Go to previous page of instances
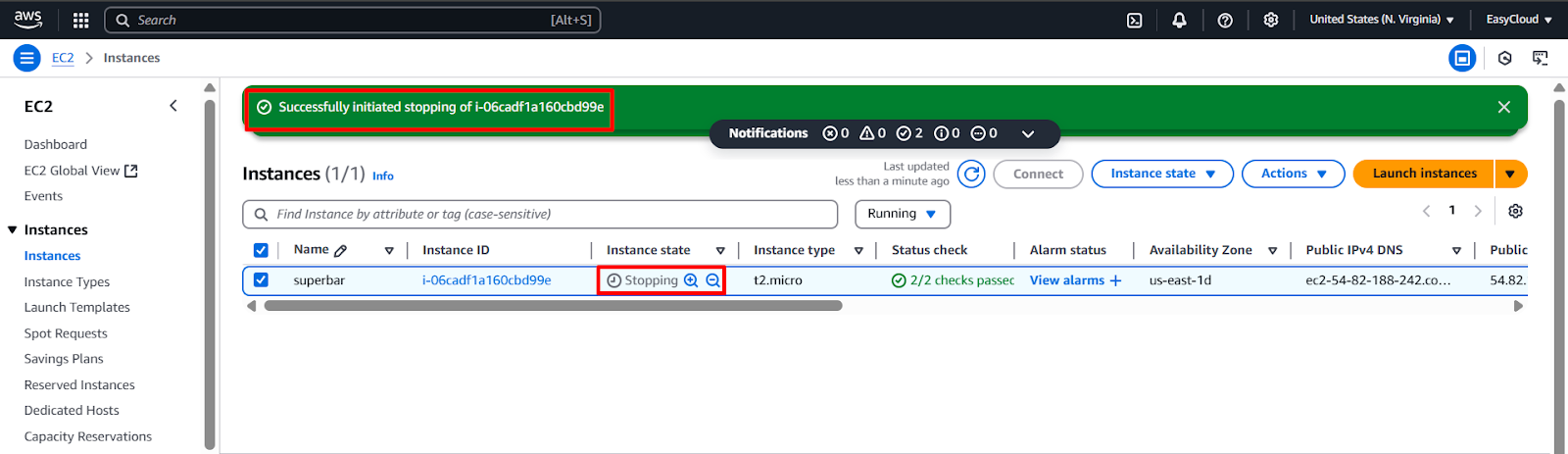 [1427, 211]
